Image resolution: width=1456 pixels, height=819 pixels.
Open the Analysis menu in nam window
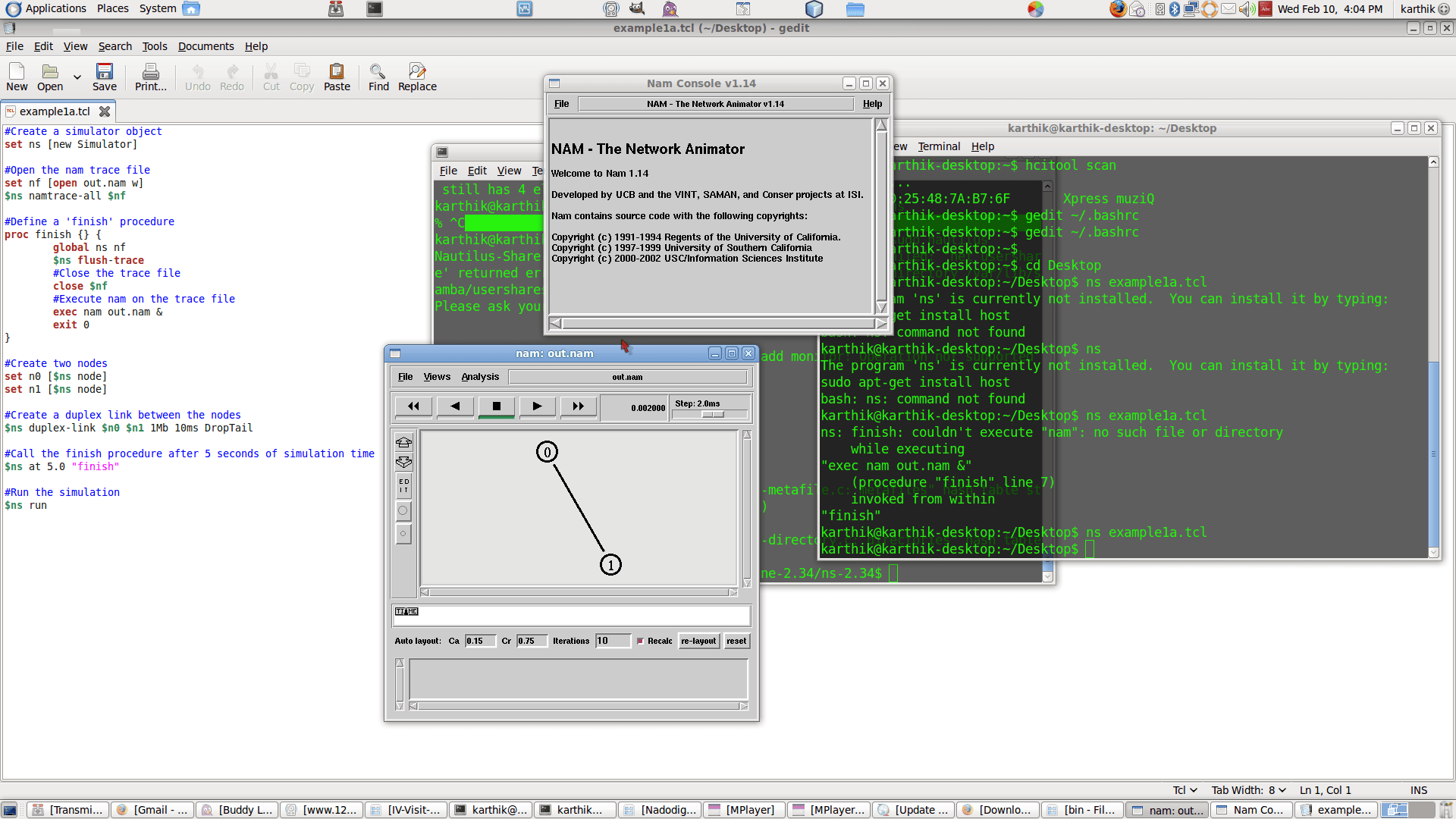480,377
